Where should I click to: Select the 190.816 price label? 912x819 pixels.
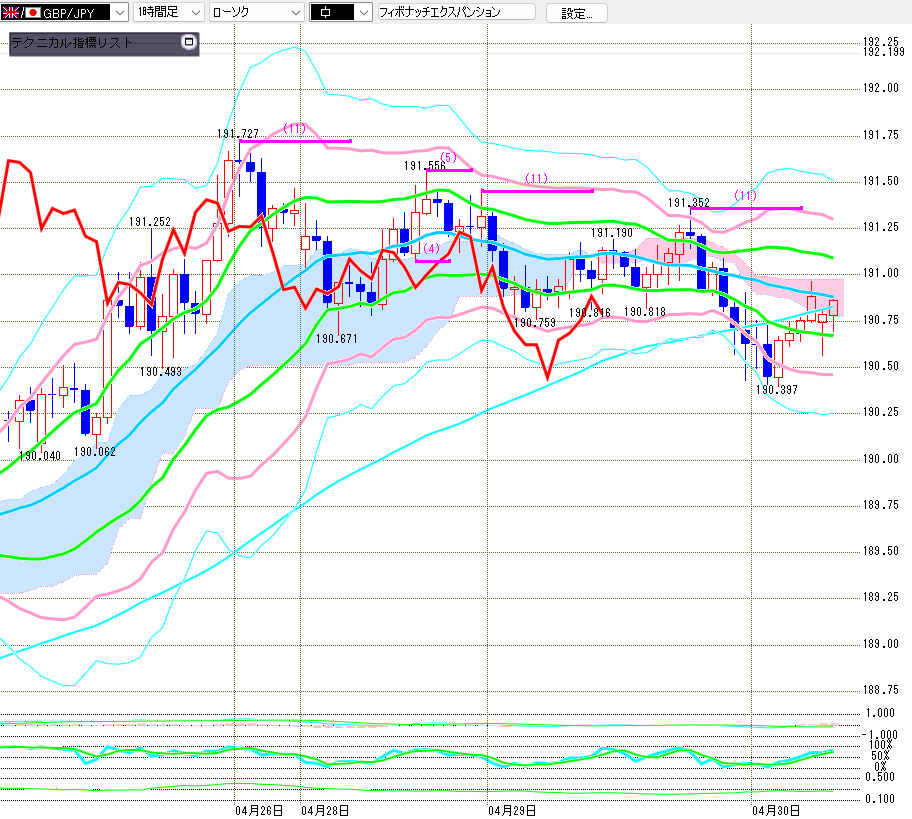[589, 313]
